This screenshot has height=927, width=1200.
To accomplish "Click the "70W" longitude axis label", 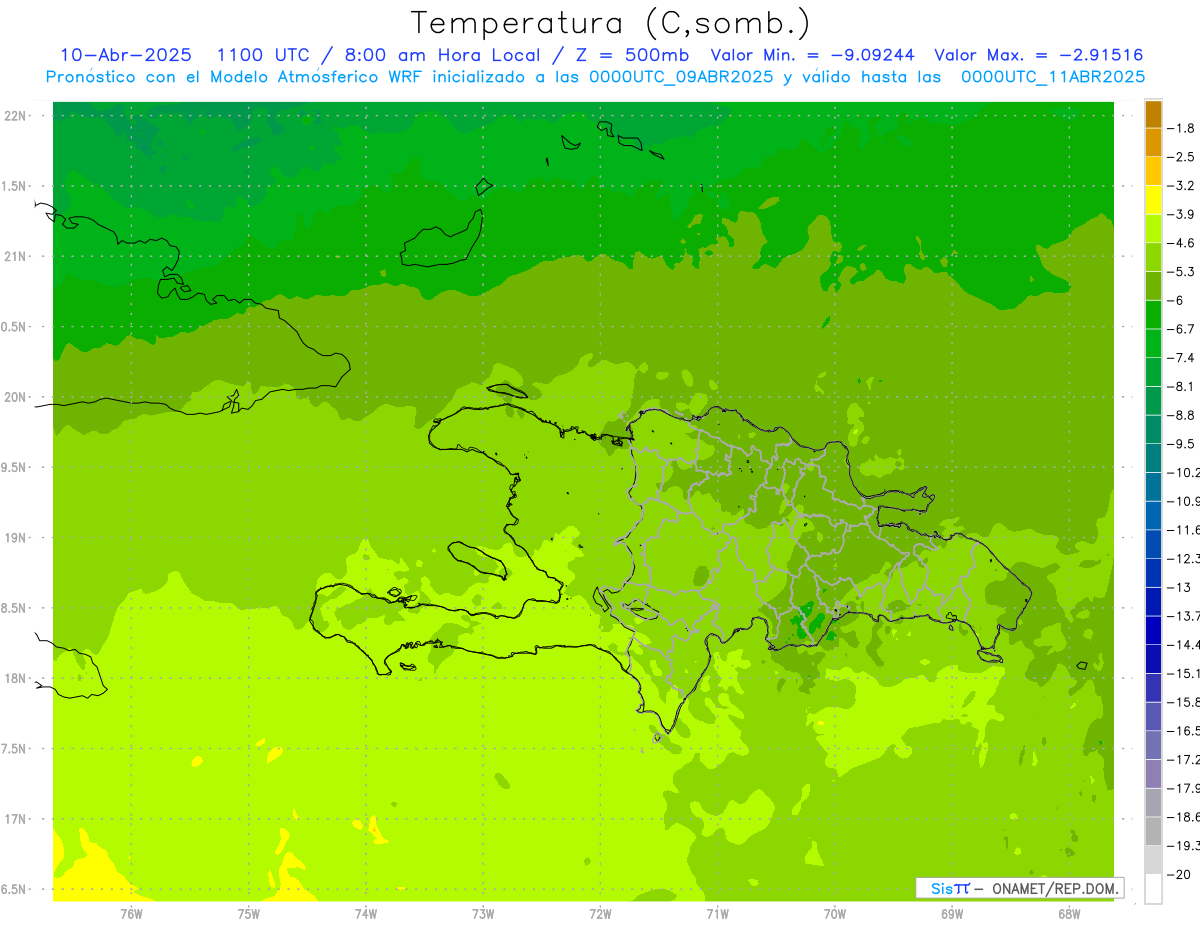I will point(835,914).
